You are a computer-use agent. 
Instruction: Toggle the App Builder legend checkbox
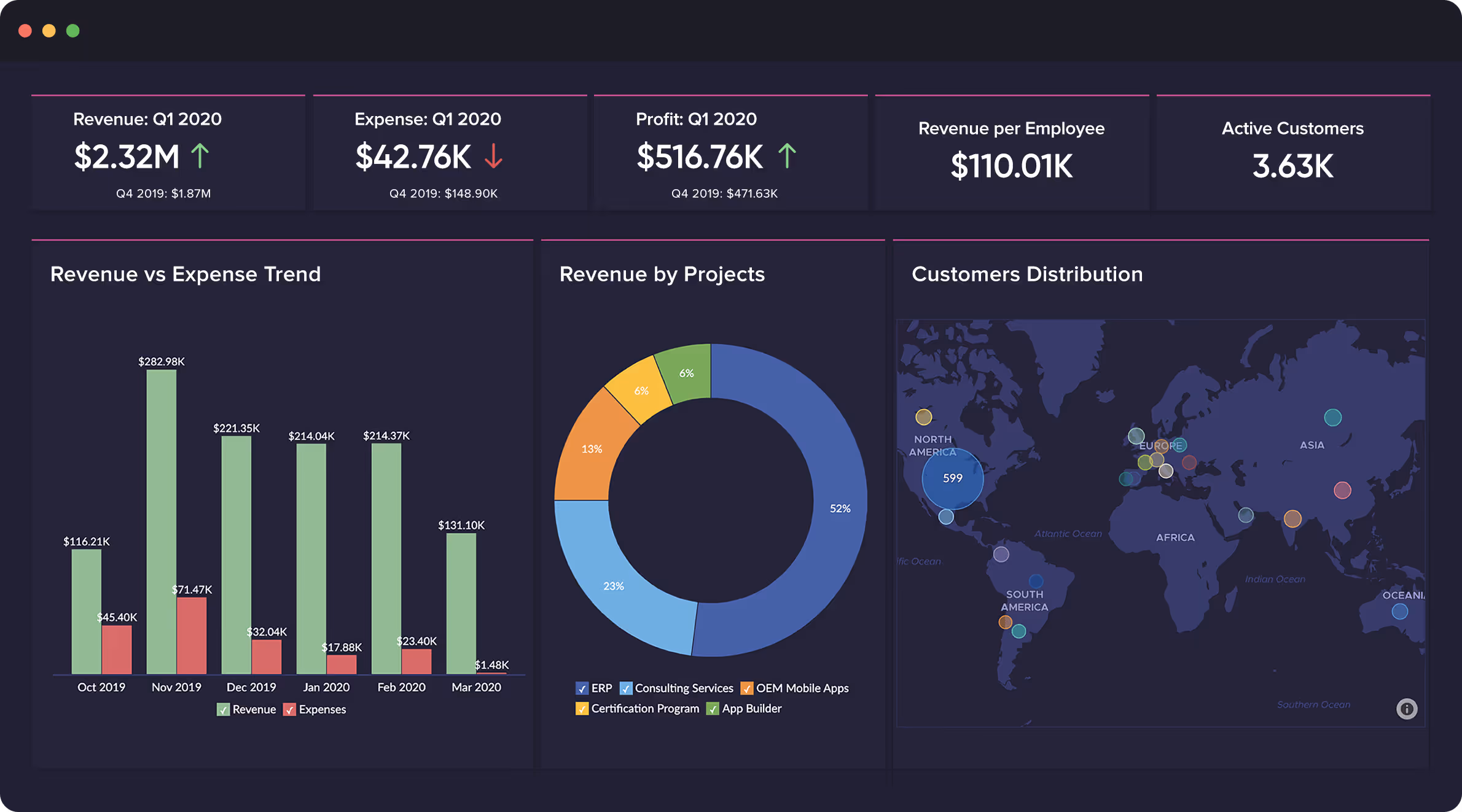click(713, 709)
